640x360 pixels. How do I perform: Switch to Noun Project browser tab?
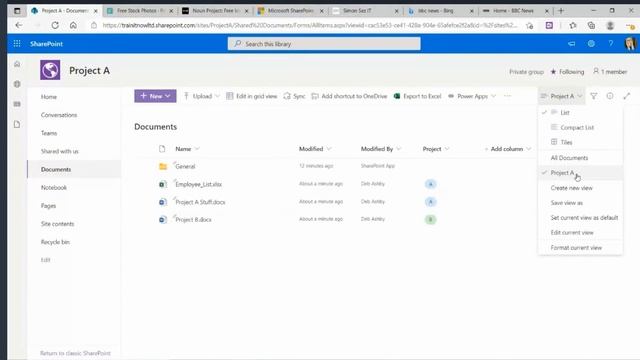click(216, 11)
